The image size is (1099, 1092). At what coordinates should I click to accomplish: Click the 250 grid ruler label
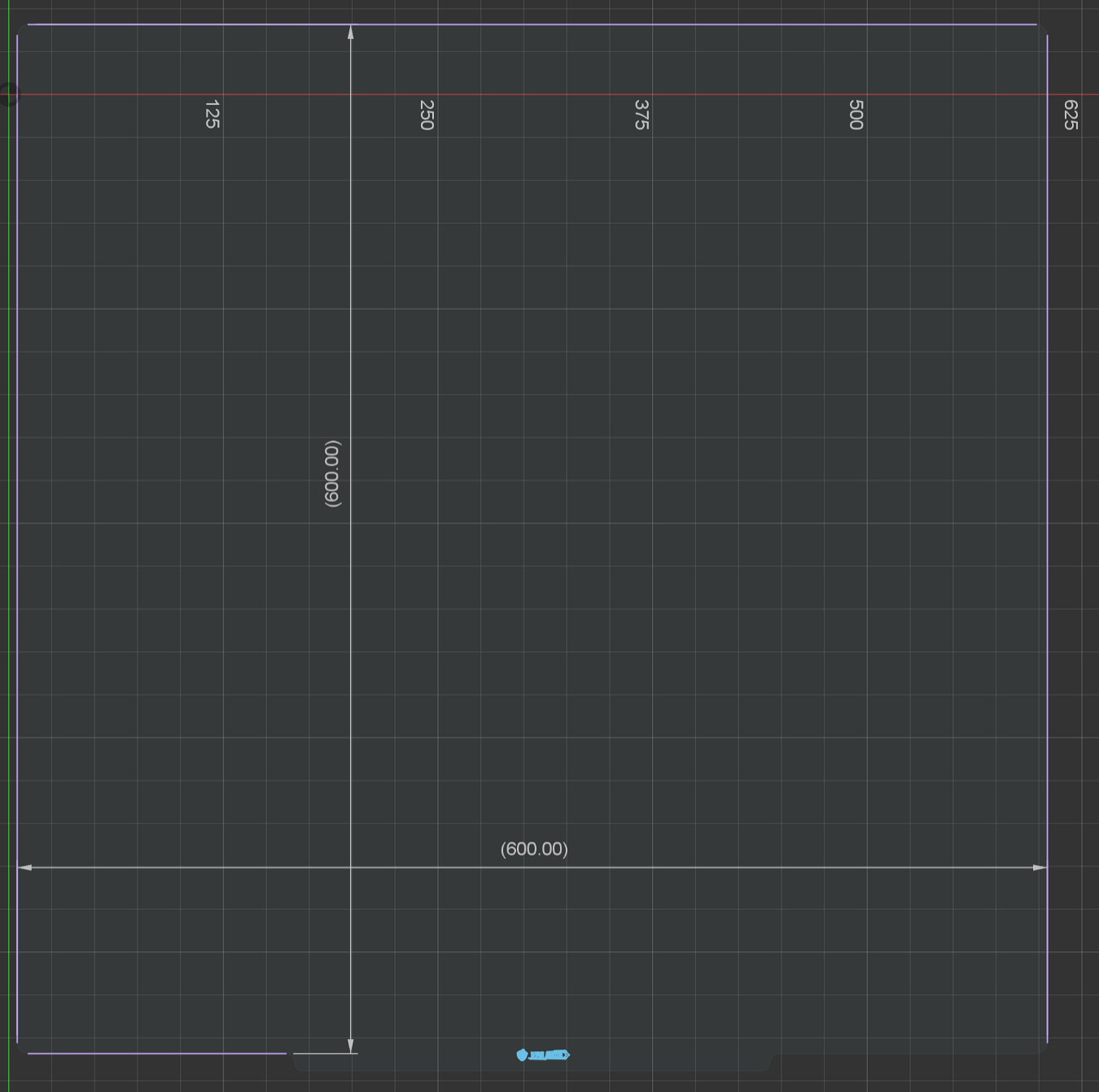point(427,115)
